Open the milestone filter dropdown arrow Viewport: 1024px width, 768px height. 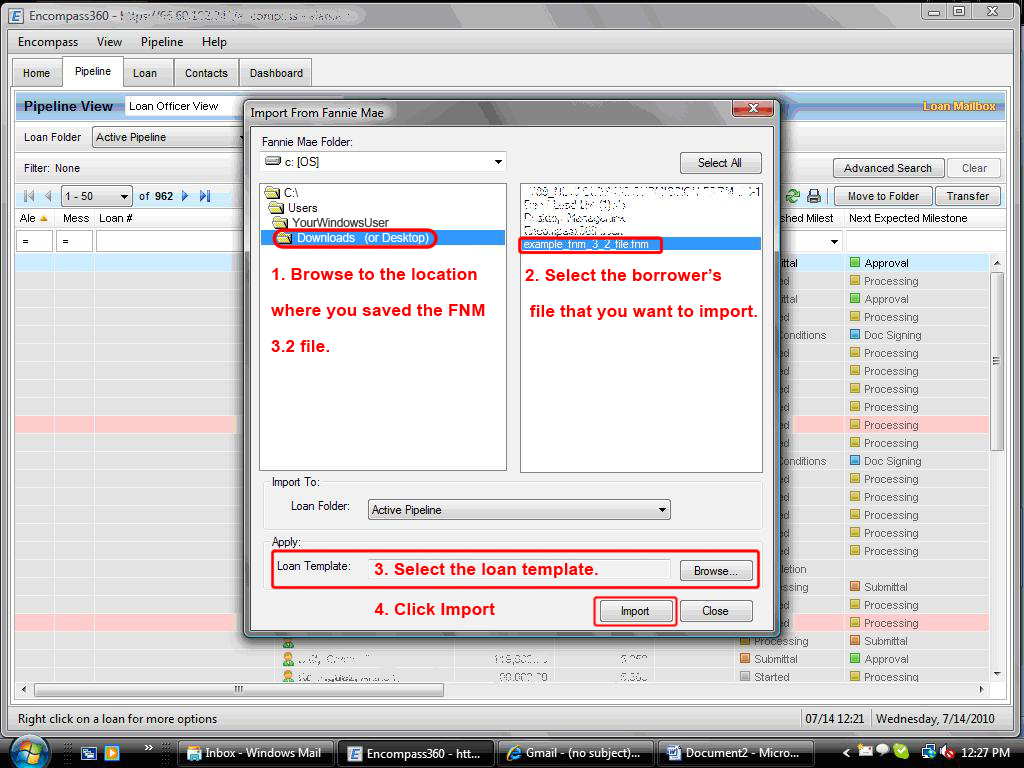[x=834, y=242]
